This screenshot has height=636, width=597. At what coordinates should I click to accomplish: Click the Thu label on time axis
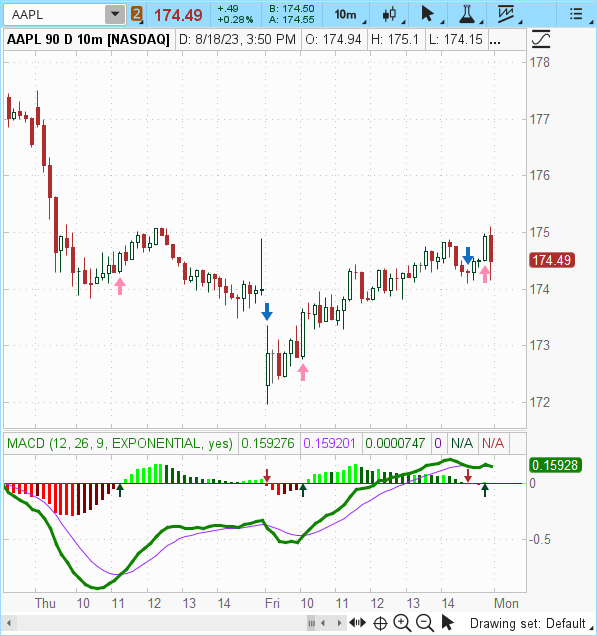point(45,603)
